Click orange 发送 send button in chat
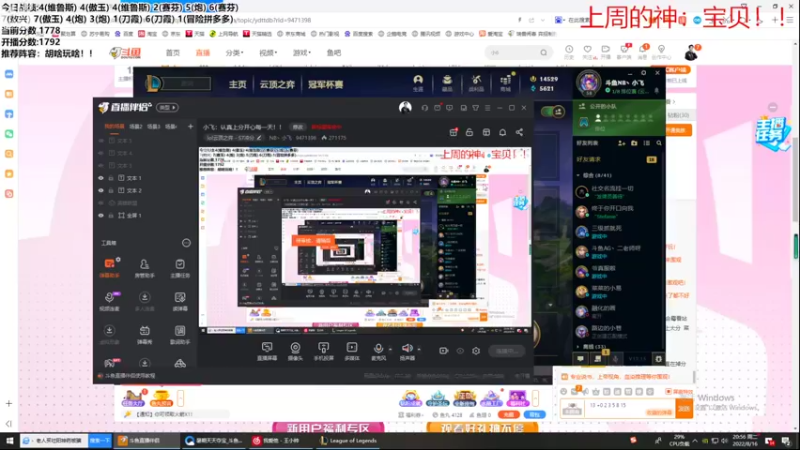The width and height of the screenshot is (800, 450). [x=684, y=408]
